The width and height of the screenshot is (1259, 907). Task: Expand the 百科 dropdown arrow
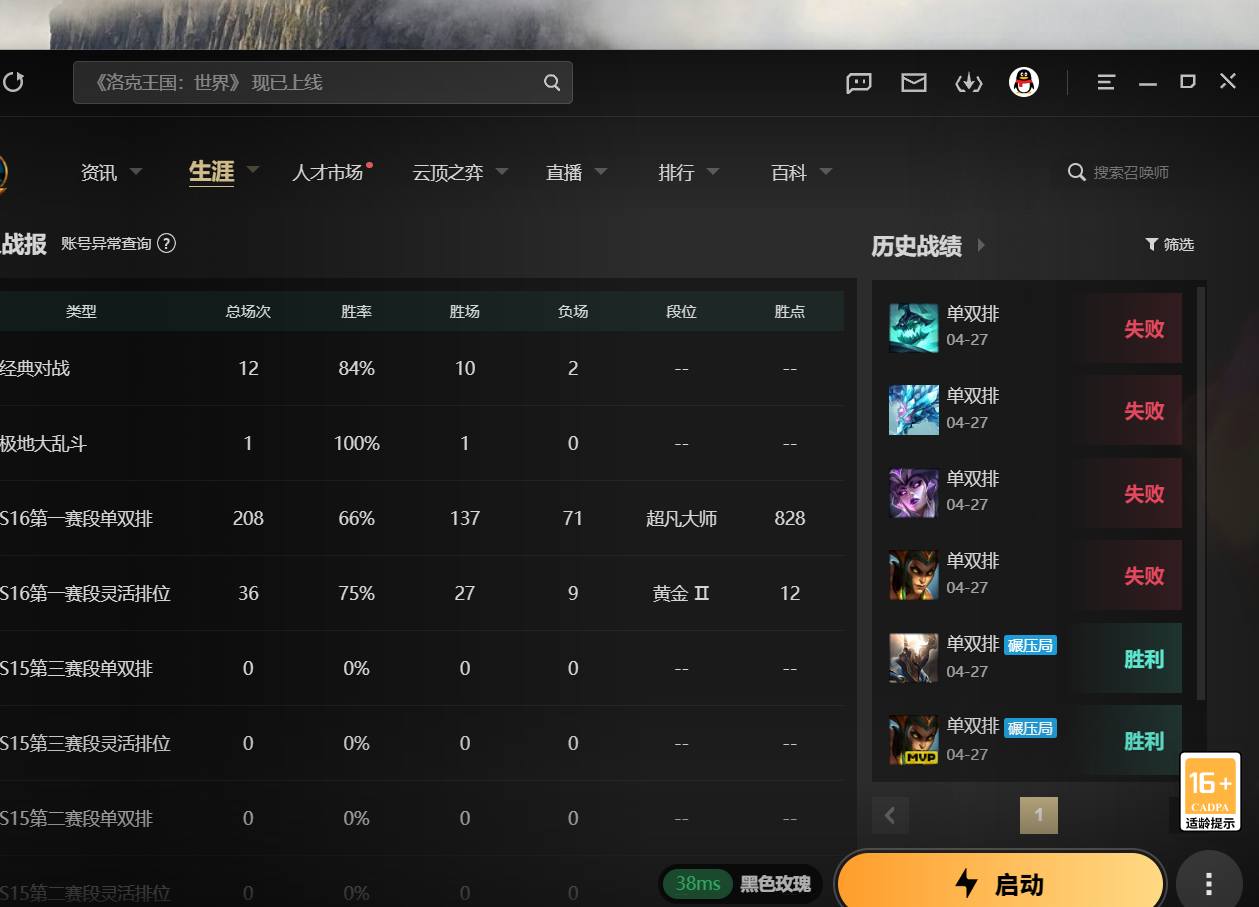[826, 171]
